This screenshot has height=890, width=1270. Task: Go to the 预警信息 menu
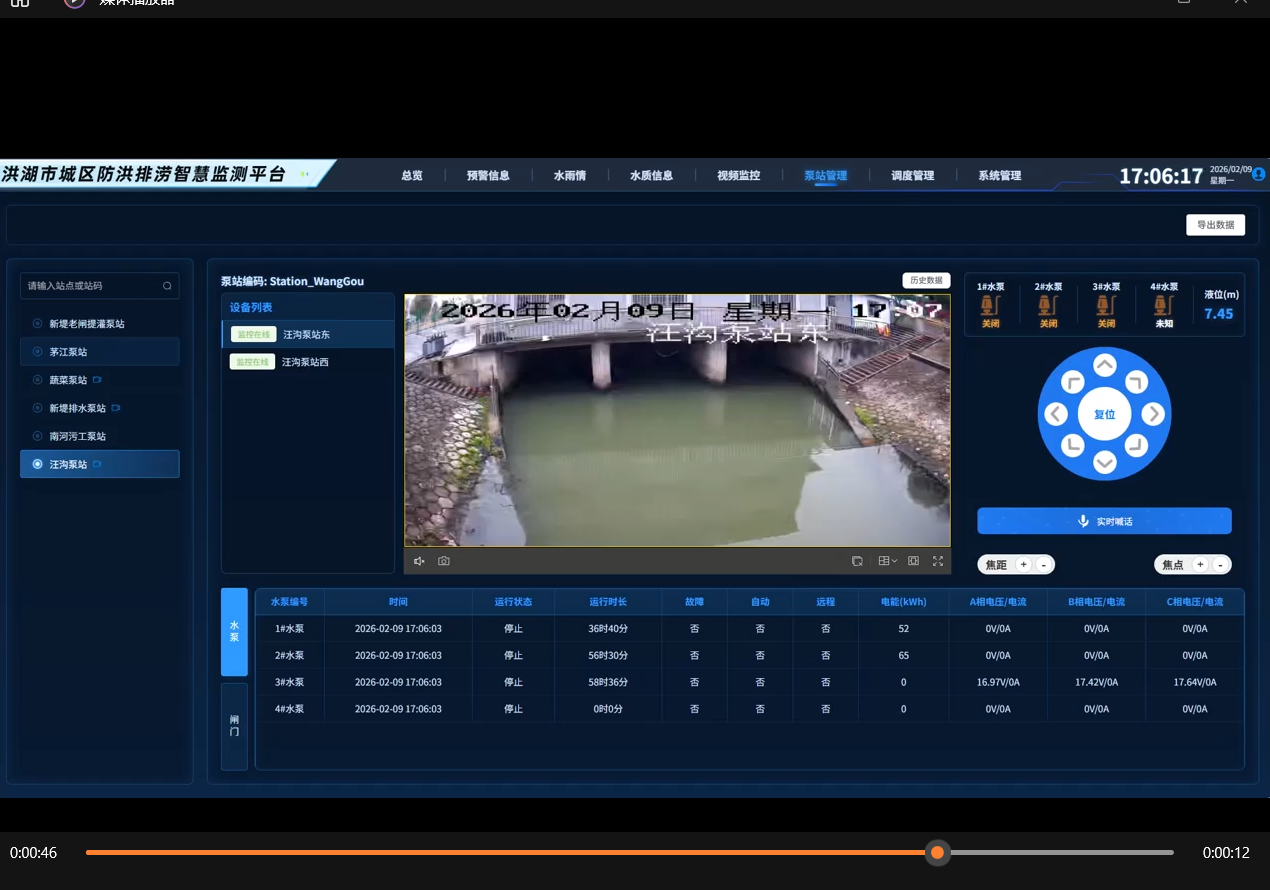[x=488, y=176]
